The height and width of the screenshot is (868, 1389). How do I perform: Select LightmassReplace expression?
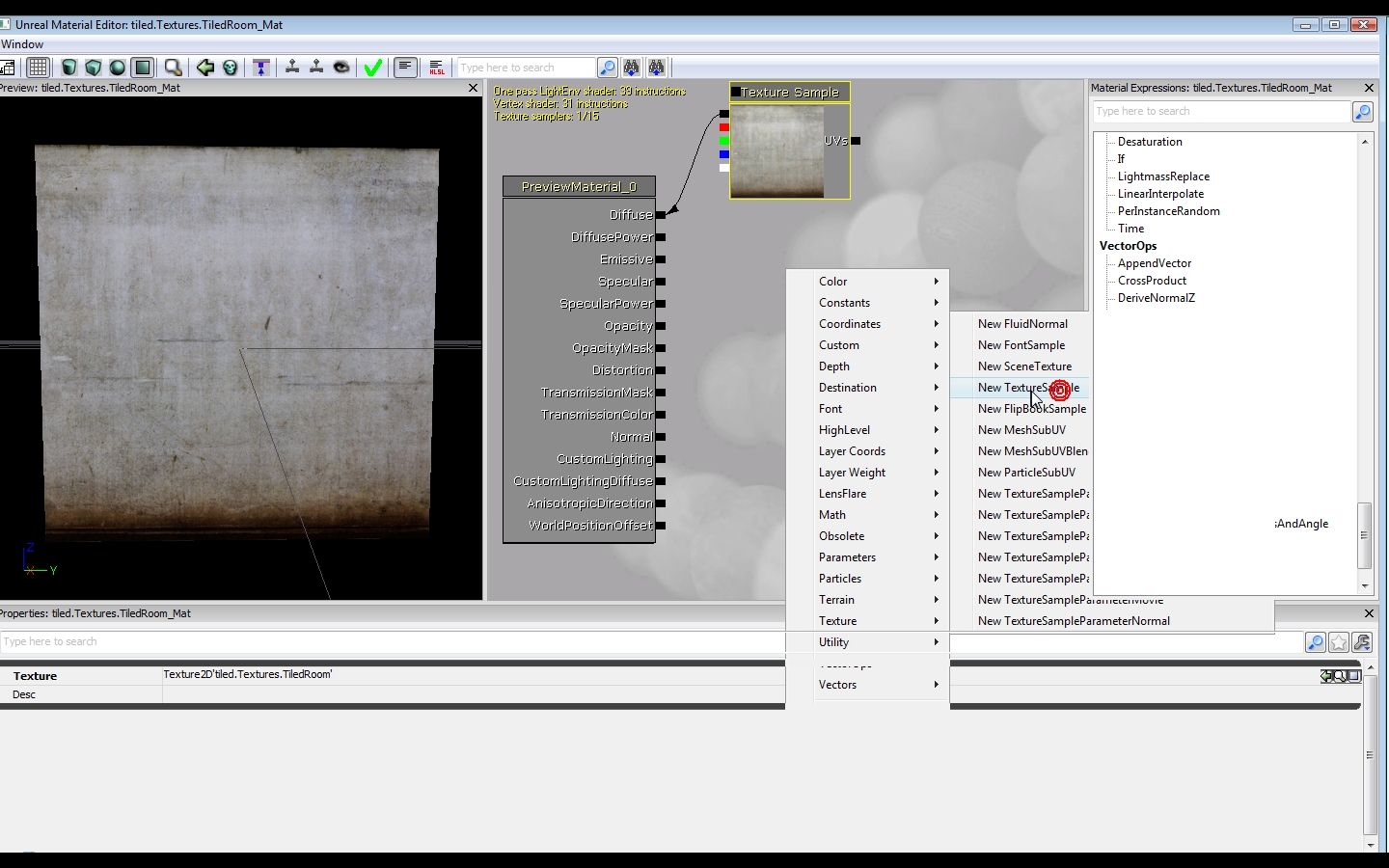click(1163, 176)
